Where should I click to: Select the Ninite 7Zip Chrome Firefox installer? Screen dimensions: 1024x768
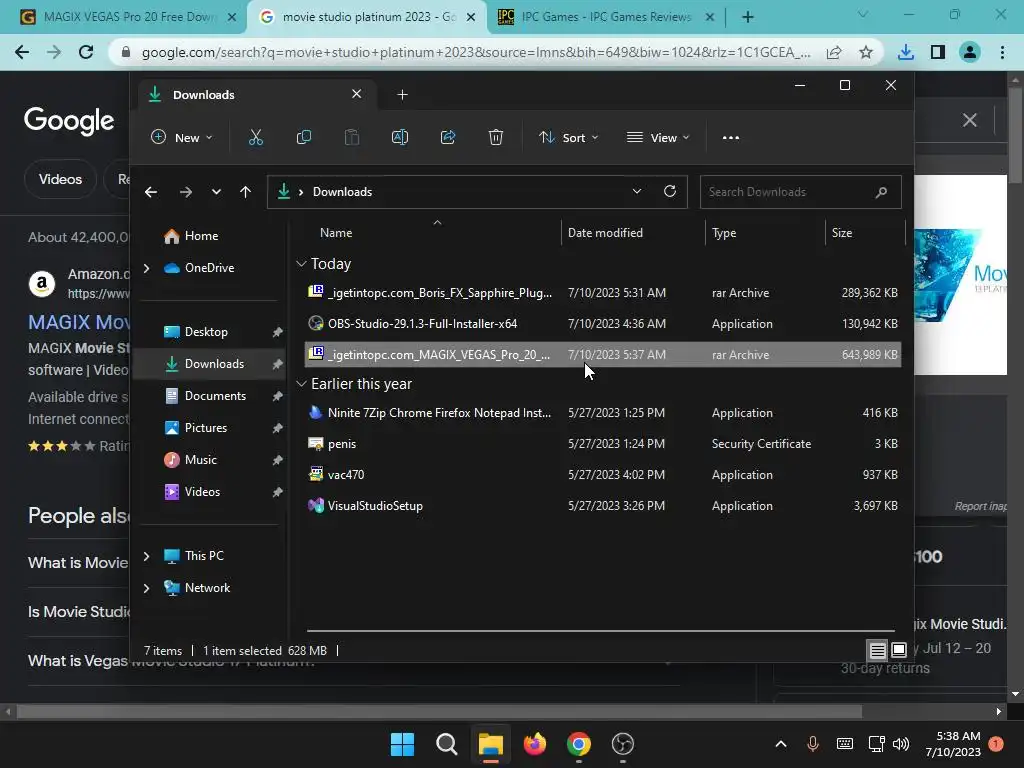pyautogui.click(x=603, y=413)
